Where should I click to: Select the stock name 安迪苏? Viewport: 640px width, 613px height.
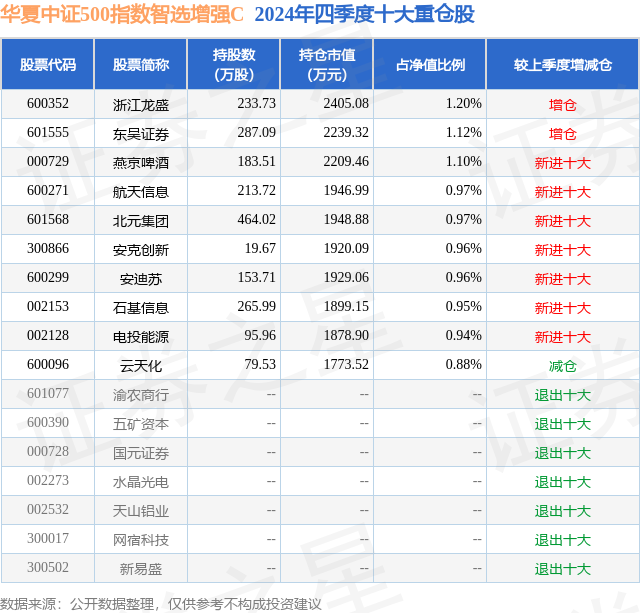pos(141,279)
